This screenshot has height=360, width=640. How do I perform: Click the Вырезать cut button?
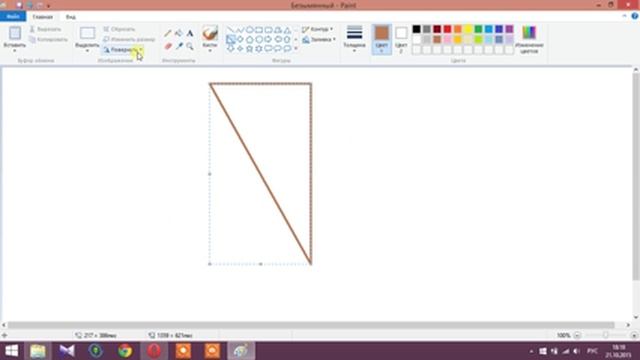coord(46,29)
